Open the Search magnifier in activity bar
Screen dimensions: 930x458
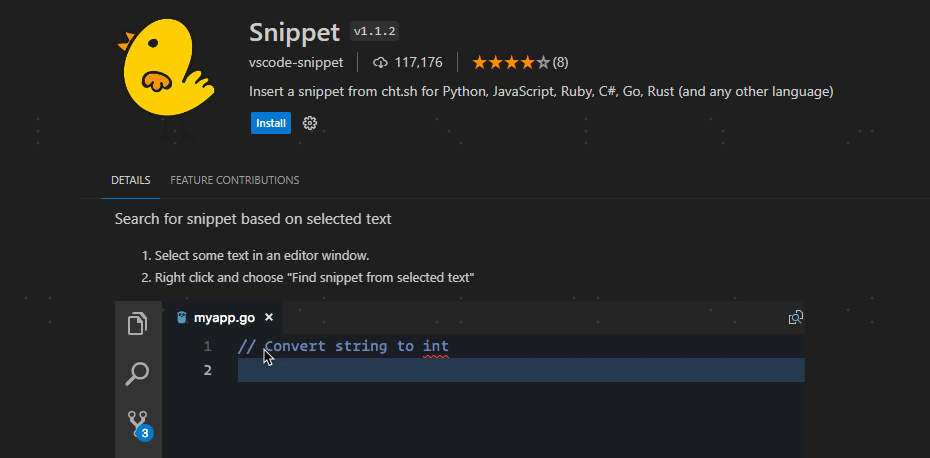click(138, 374)
